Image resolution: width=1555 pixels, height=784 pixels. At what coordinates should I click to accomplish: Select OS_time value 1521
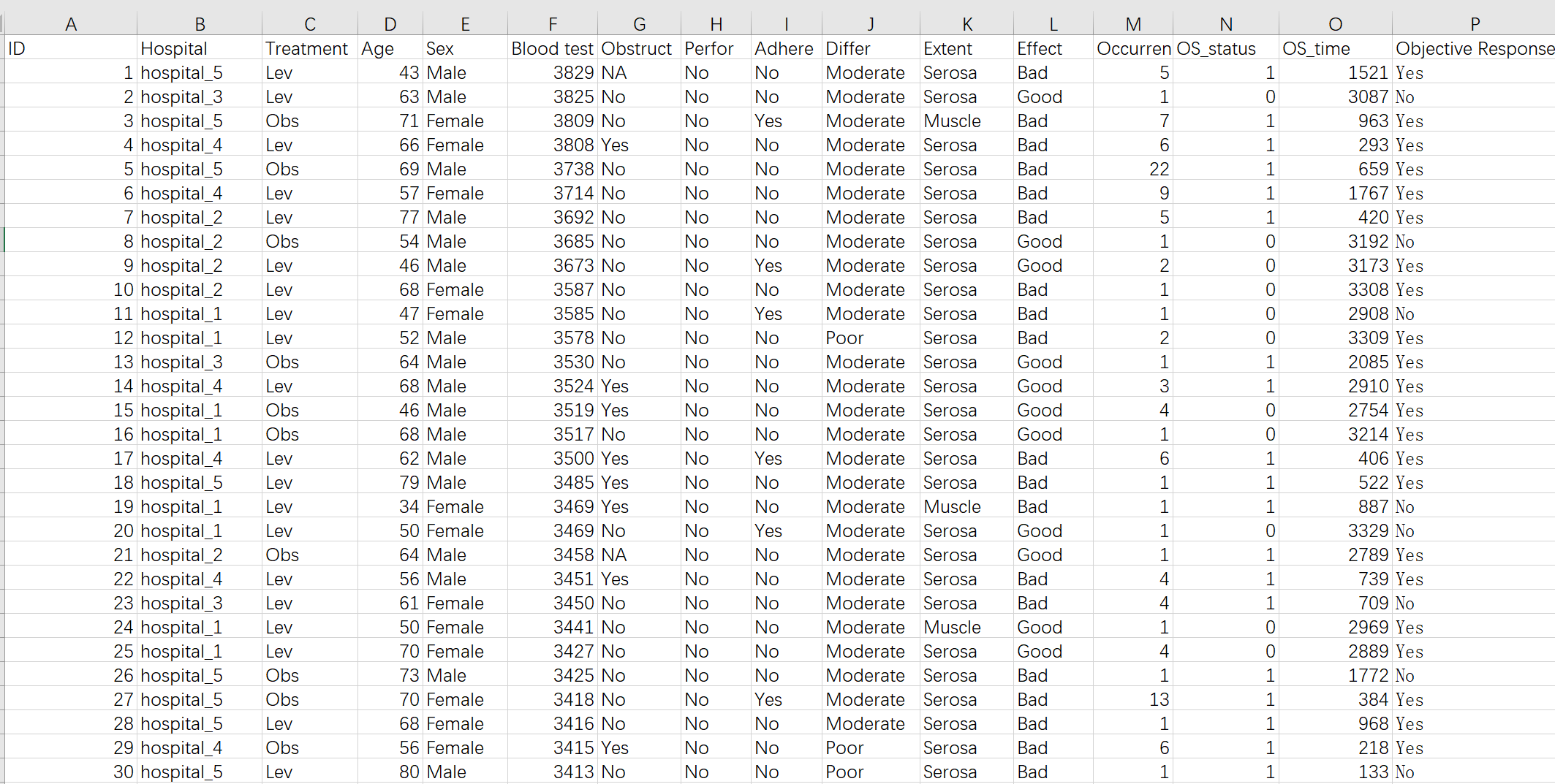tap(1336, 72)
